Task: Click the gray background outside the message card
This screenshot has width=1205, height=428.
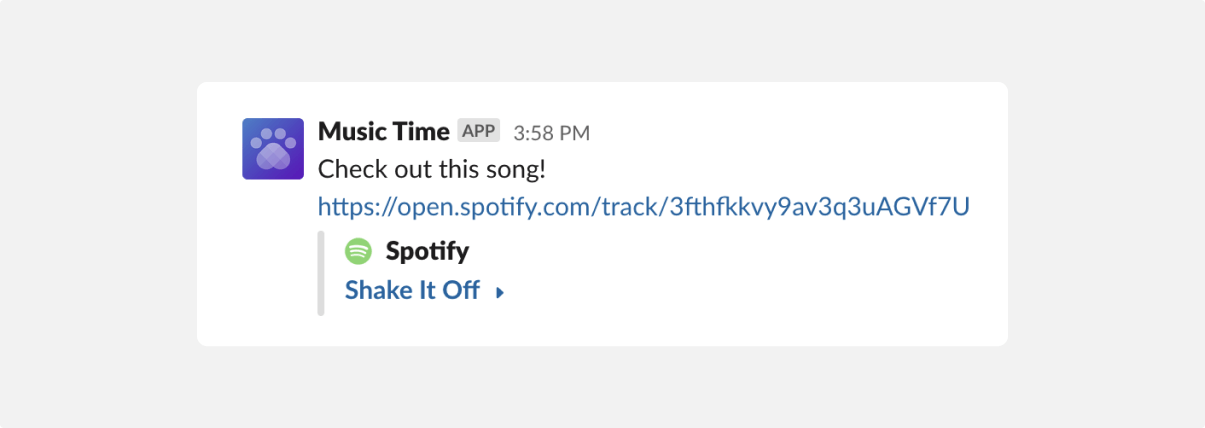Action: (x=100, y=214)
